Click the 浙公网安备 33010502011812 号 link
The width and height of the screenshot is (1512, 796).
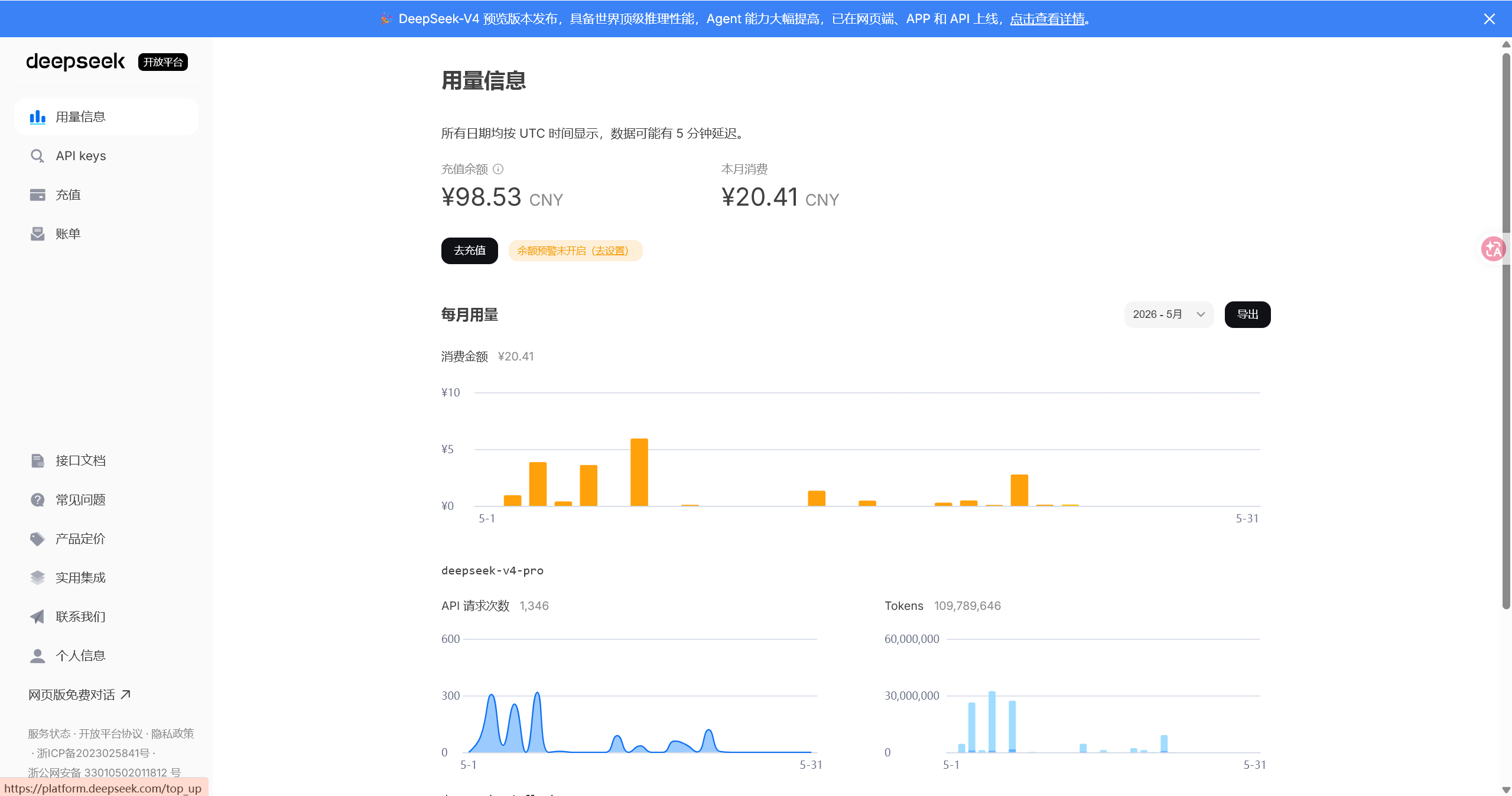104,773
